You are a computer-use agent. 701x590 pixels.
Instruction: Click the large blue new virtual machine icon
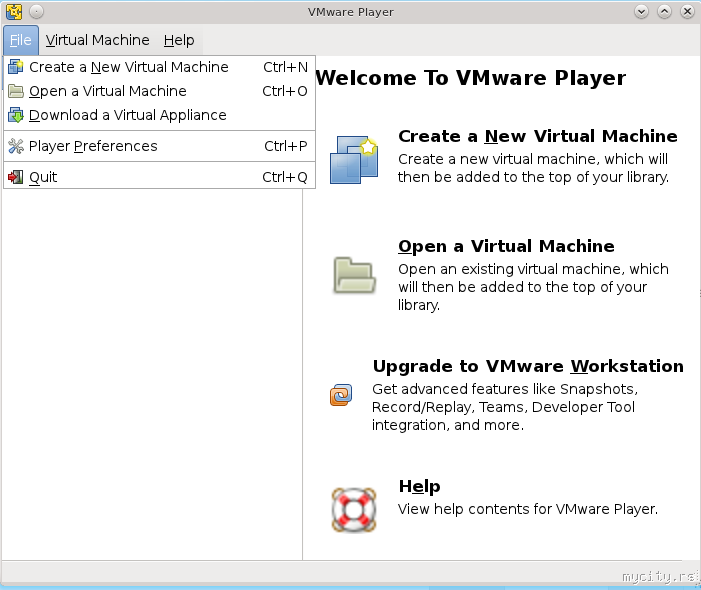(354, 160)
